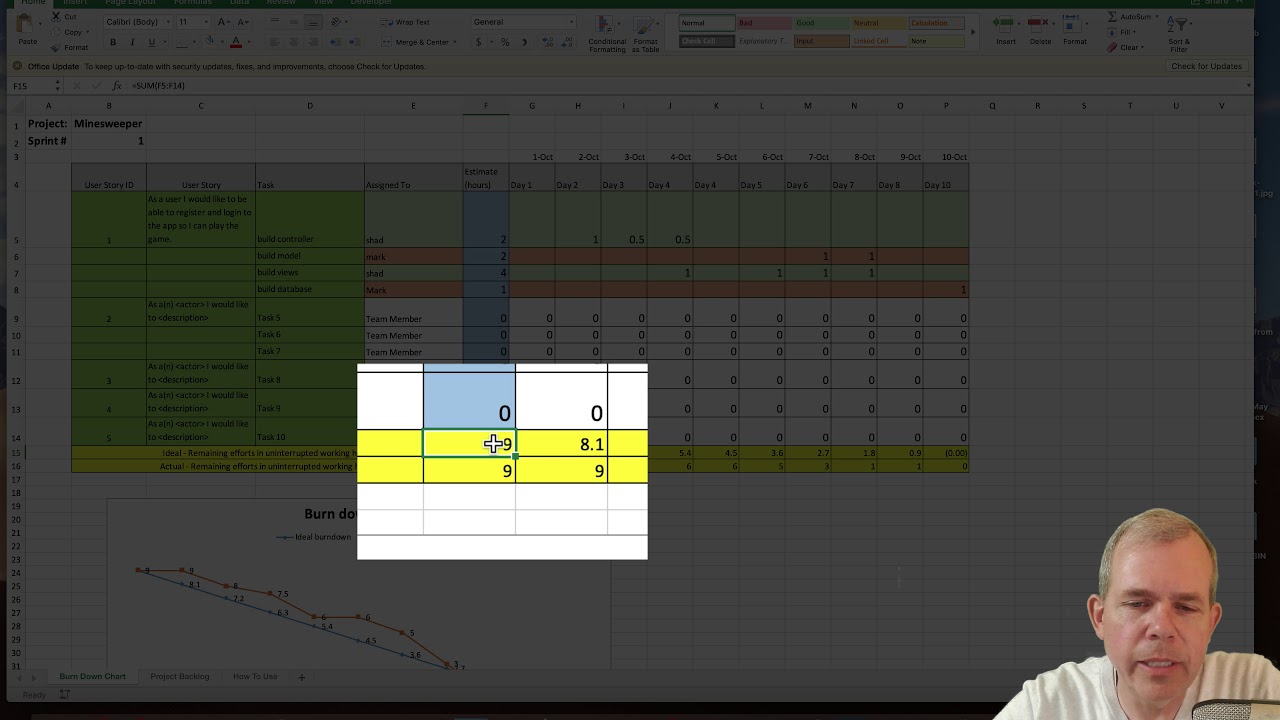Apply the Borders button
Viewport: 1280px width, 720px height.
coord(181,42)
